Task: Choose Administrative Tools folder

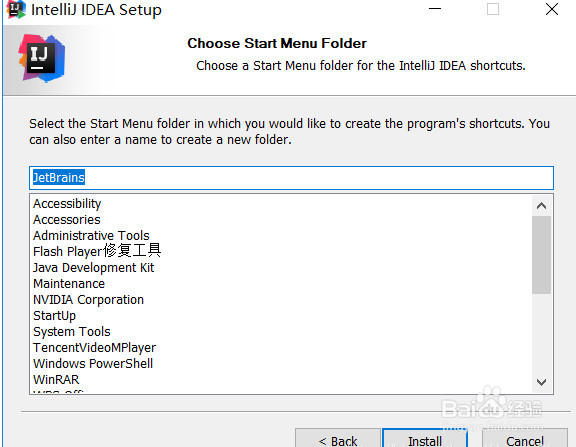Action: pos(91,235)
